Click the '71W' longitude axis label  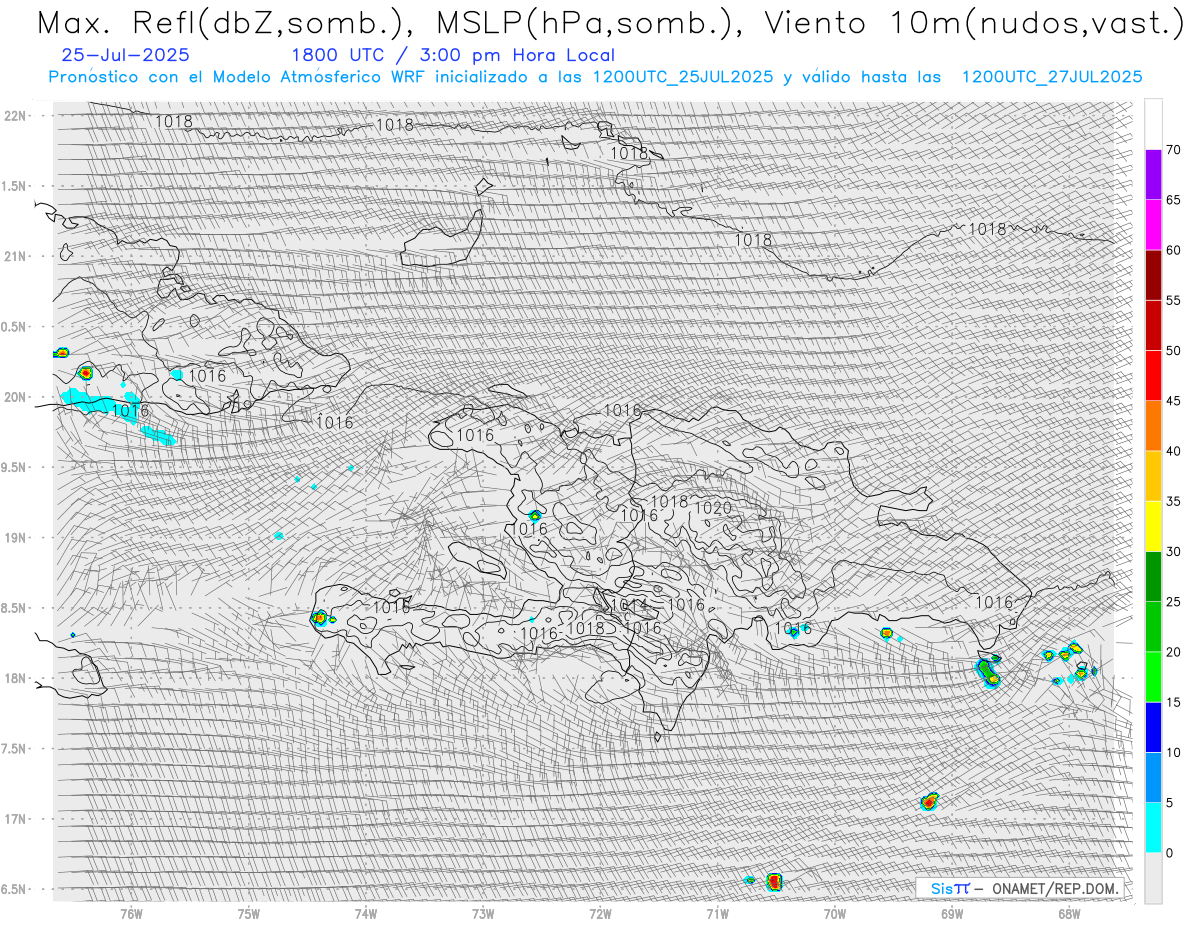pos(717,914)
